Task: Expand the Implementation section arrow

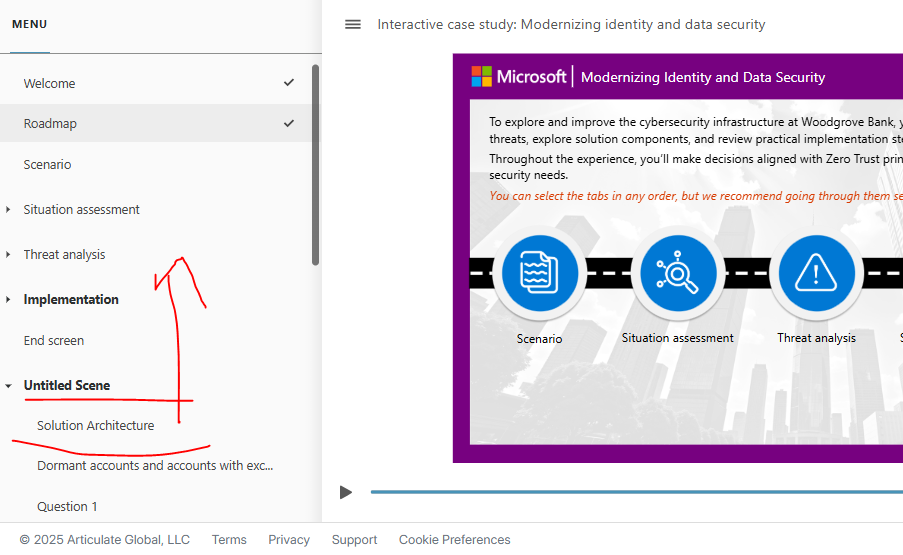Action: pyautogui.click(x=8, y=299)
